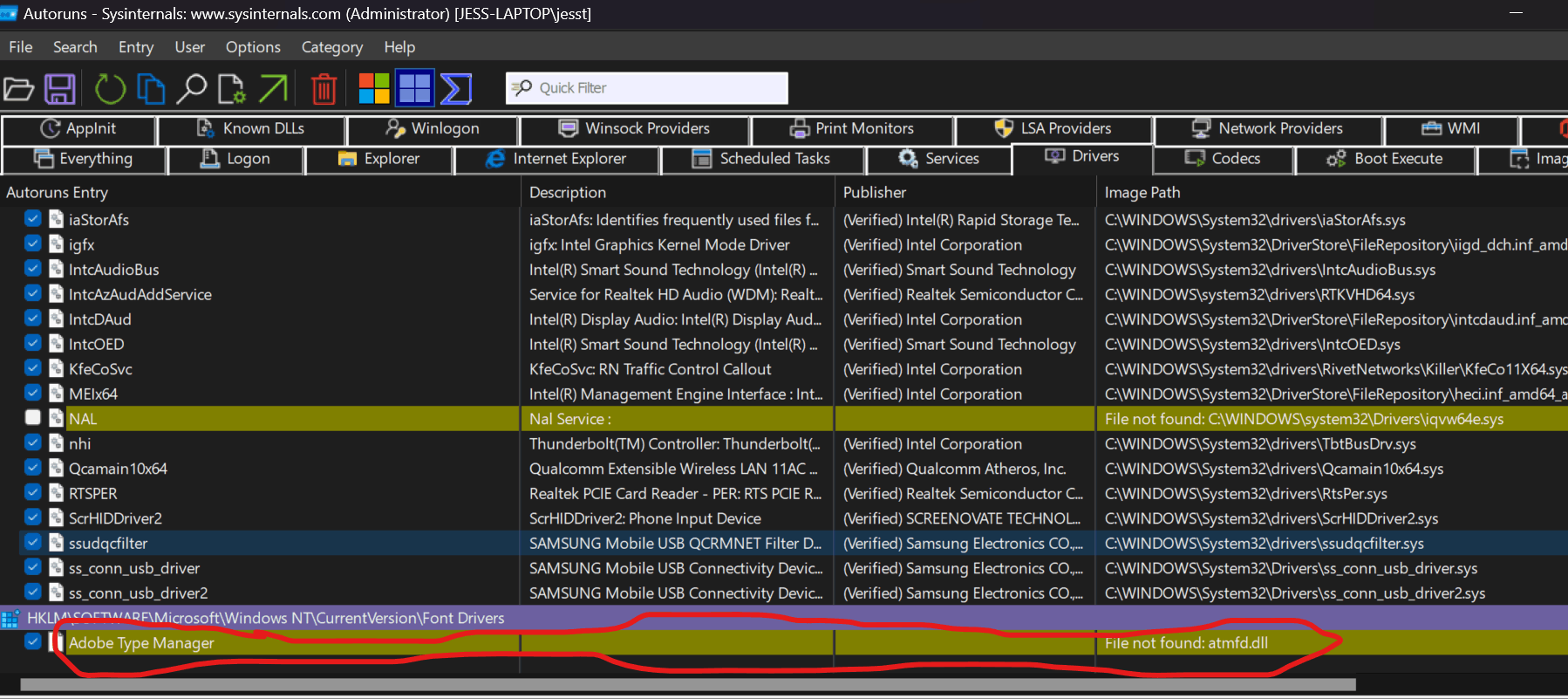Open the Category menu

pos(331,47)
